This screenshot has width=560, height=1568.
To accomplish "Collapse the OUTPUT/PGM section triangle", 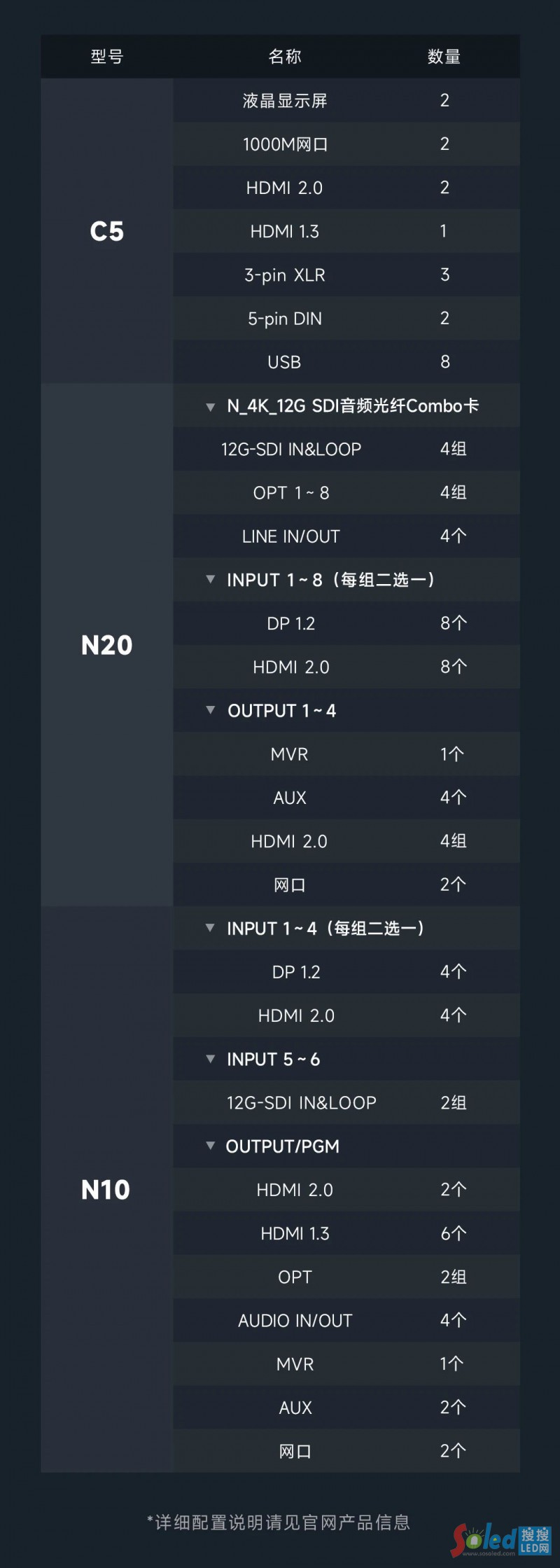I will (x=210, y=1146).
